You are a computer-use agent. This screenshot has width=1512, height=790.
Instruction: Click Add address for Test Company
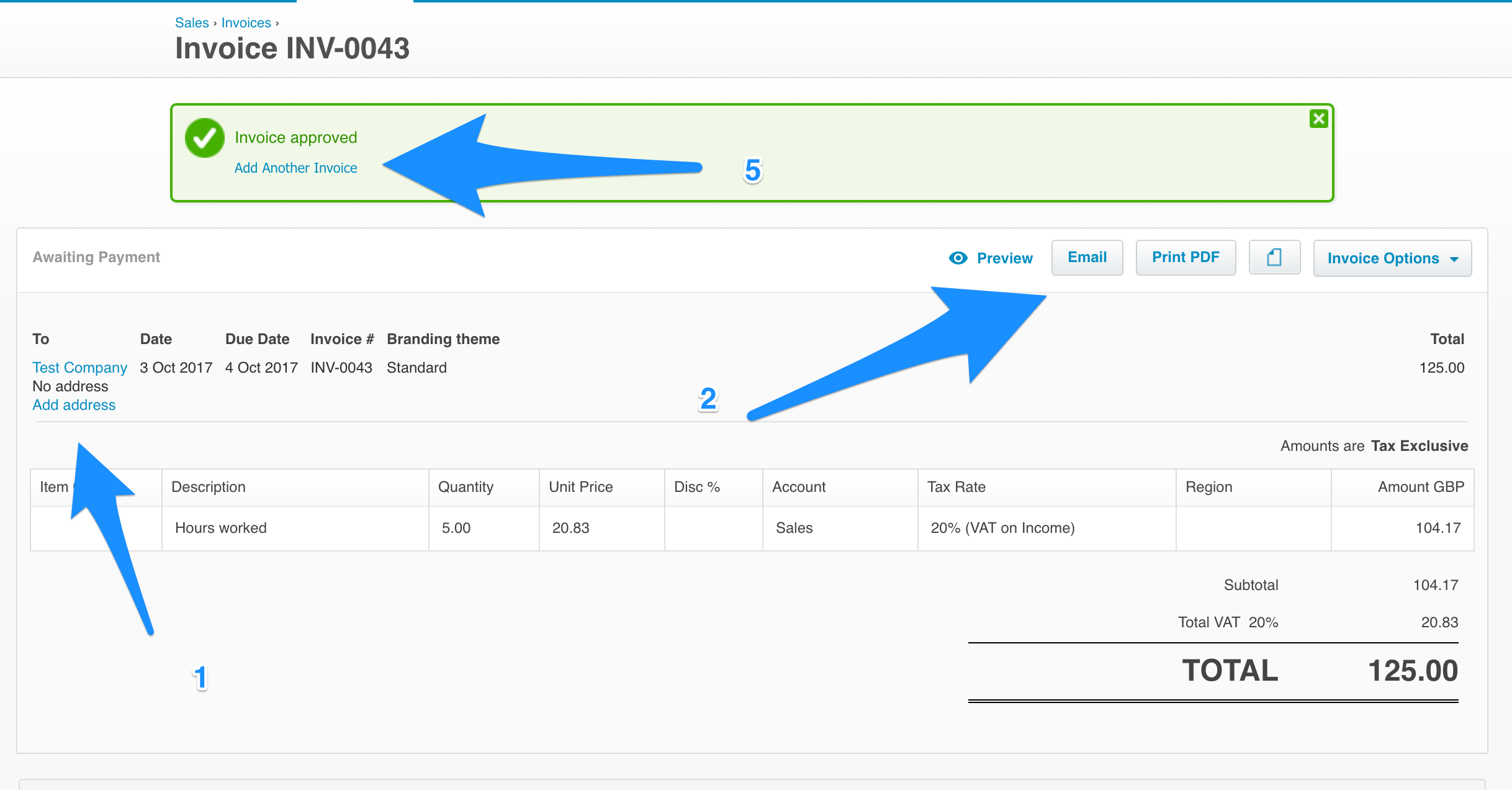(74, 404)
